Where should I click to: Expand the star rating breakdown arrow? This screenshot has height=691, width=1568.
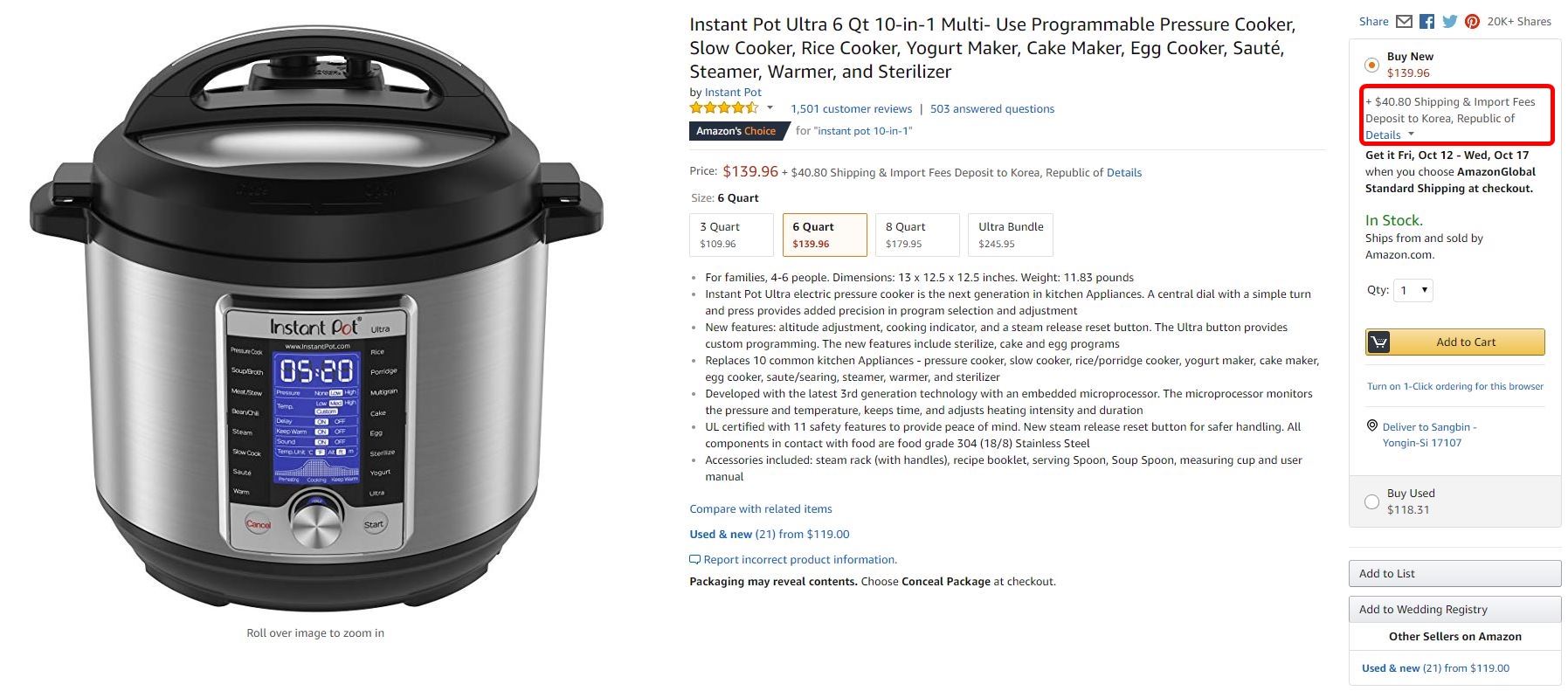point(770,108)
